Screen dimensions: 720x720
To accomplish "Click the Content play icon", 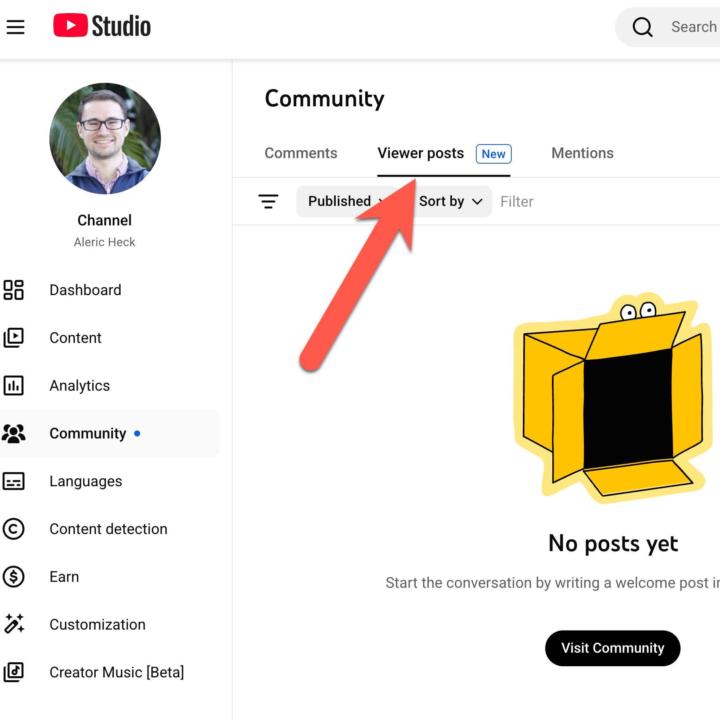I will pyautogui.click(x=13, y=338).
